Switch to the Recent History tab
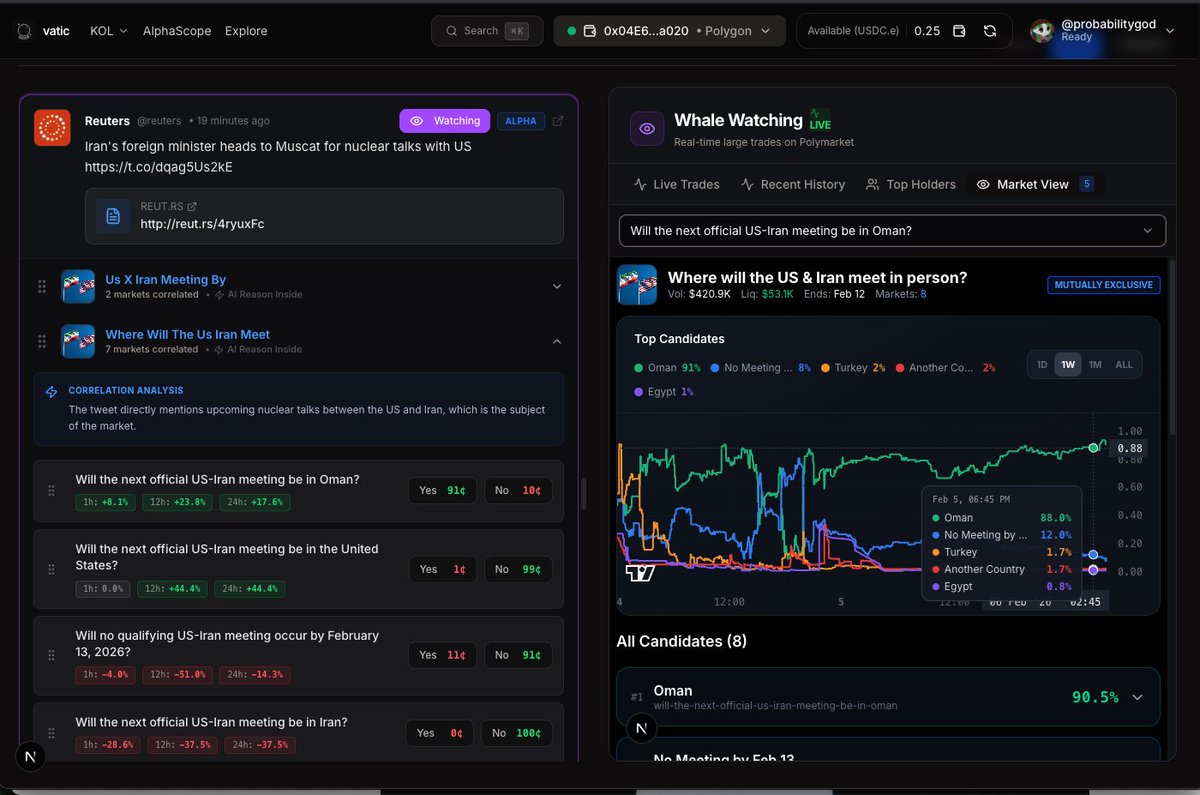1200x795 pixels. (793, 184)
